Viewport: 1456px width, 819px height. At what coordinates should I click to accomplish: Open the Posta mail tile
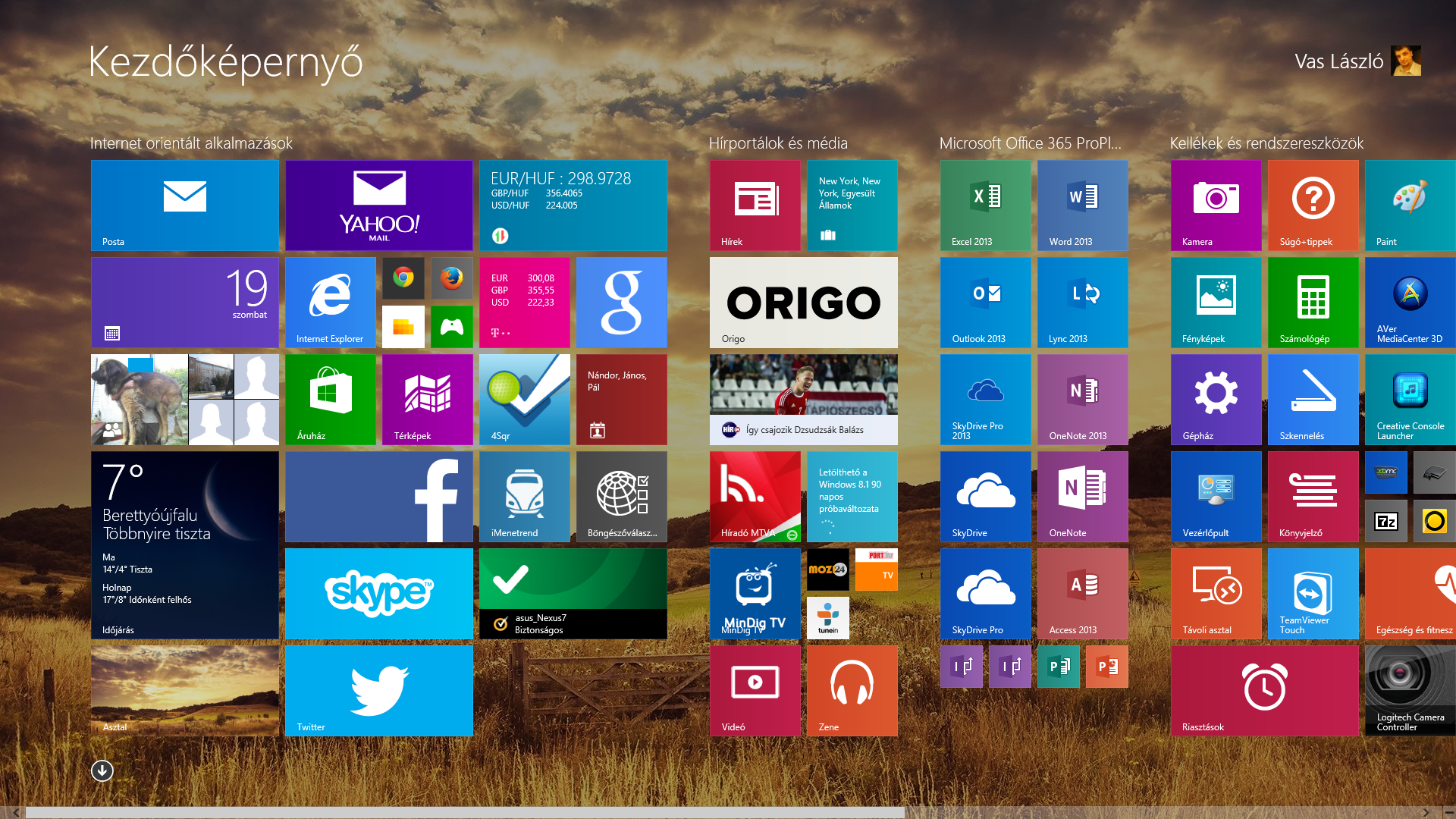184,206
